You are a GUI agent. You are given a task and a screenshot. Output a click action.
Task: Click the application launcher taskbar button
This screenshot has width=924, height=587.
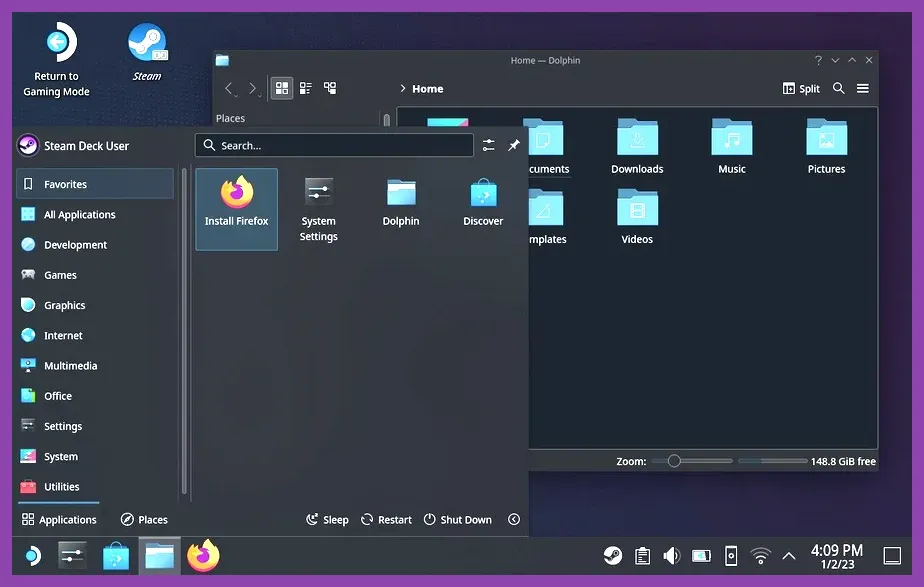[x=32, y=556]
